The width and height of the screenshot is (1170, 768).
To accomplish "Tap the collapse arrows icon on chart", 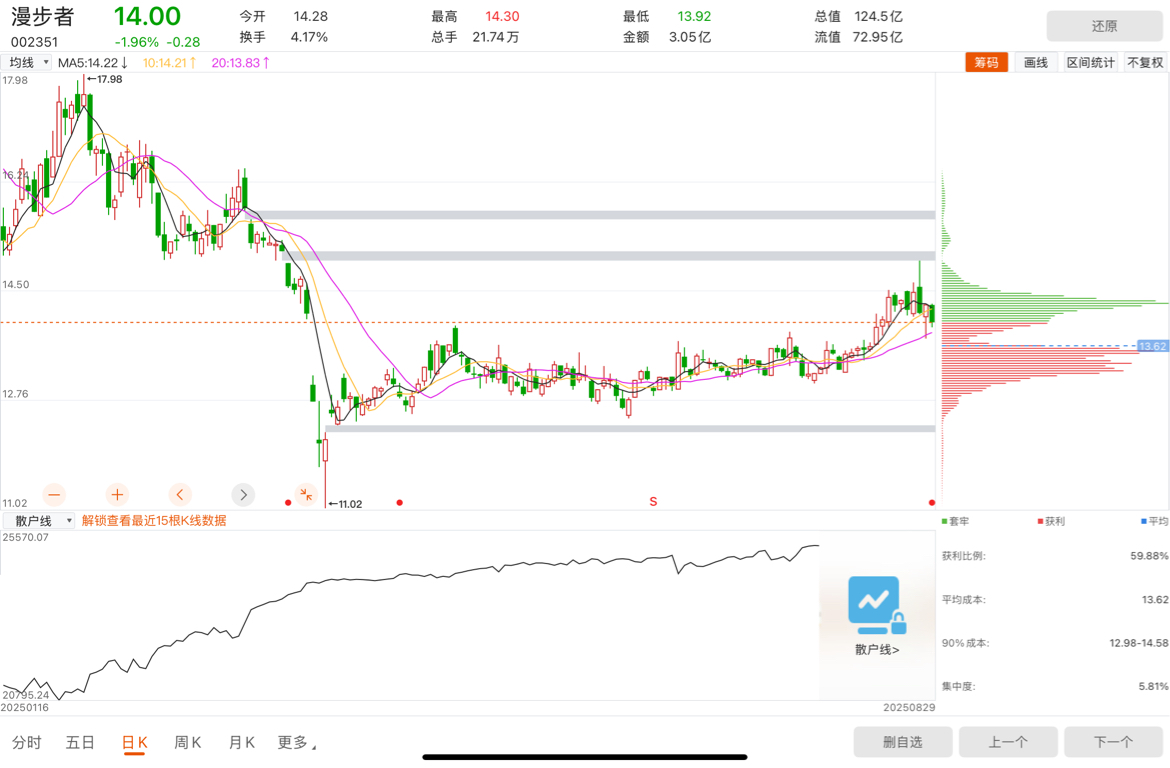I will [x=306, y=494].
